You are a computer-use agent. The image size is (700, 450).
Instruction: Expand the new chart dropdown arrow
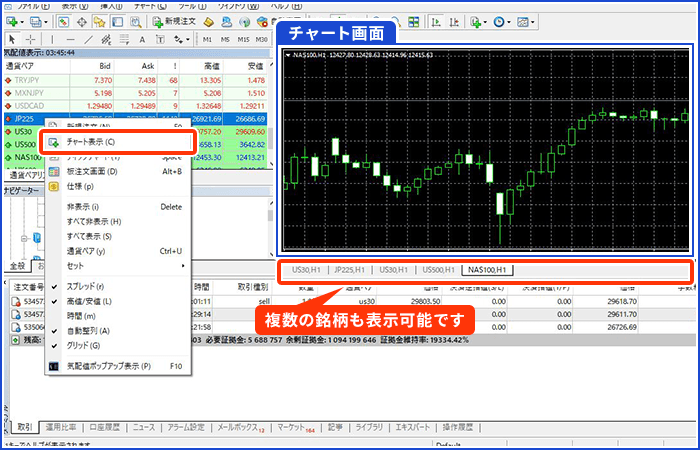pyautogui.click(x=22, y=22)
